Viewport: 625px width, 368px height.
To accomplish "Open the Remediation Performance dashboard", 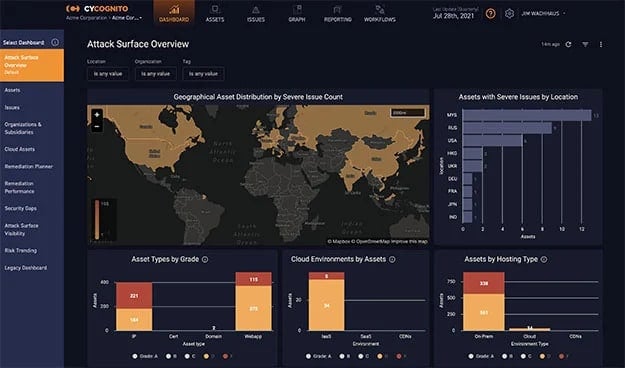I will click(19, 187).
